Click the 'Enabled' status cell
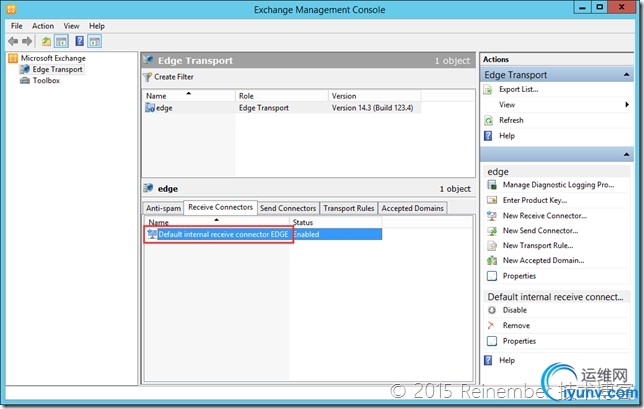This screenshot has height=409, width=644. click(x=306, y=234)
